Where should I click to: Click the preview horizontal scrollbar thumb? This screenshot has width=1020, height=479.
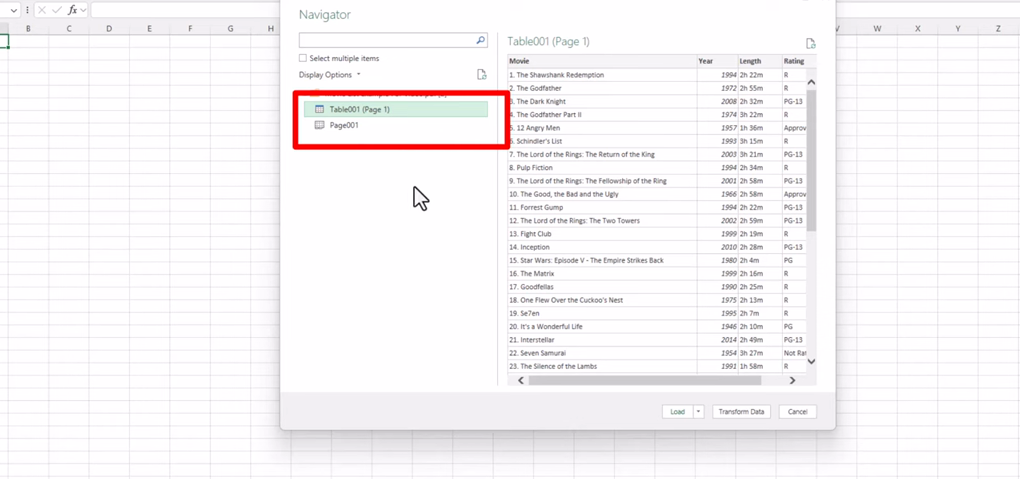point(645,381)
